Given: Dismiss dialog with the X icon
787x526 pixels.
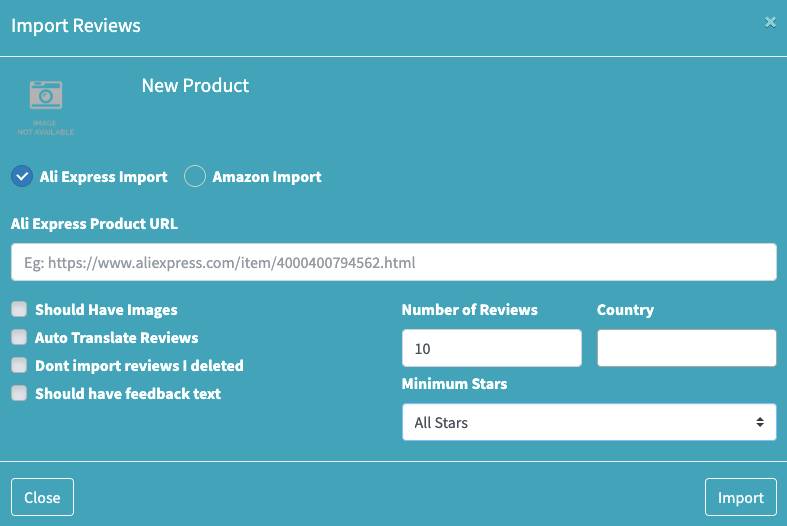Looking at the screenshot, I should 770,22.
